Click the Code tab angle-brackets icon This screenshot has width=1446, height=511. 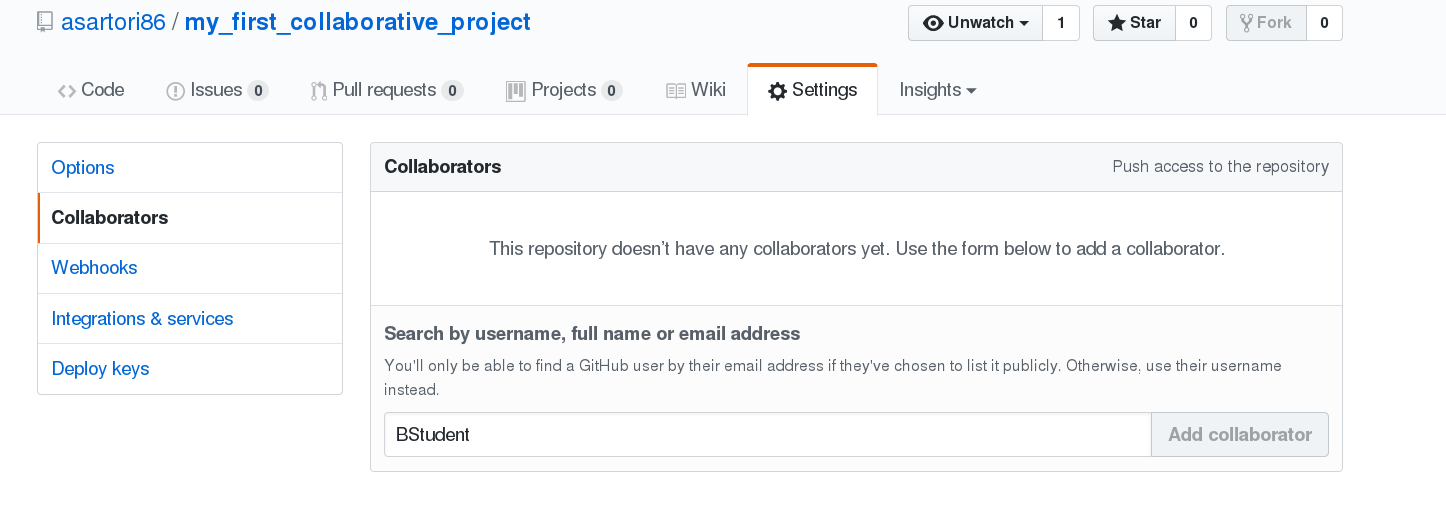(67, 91)
